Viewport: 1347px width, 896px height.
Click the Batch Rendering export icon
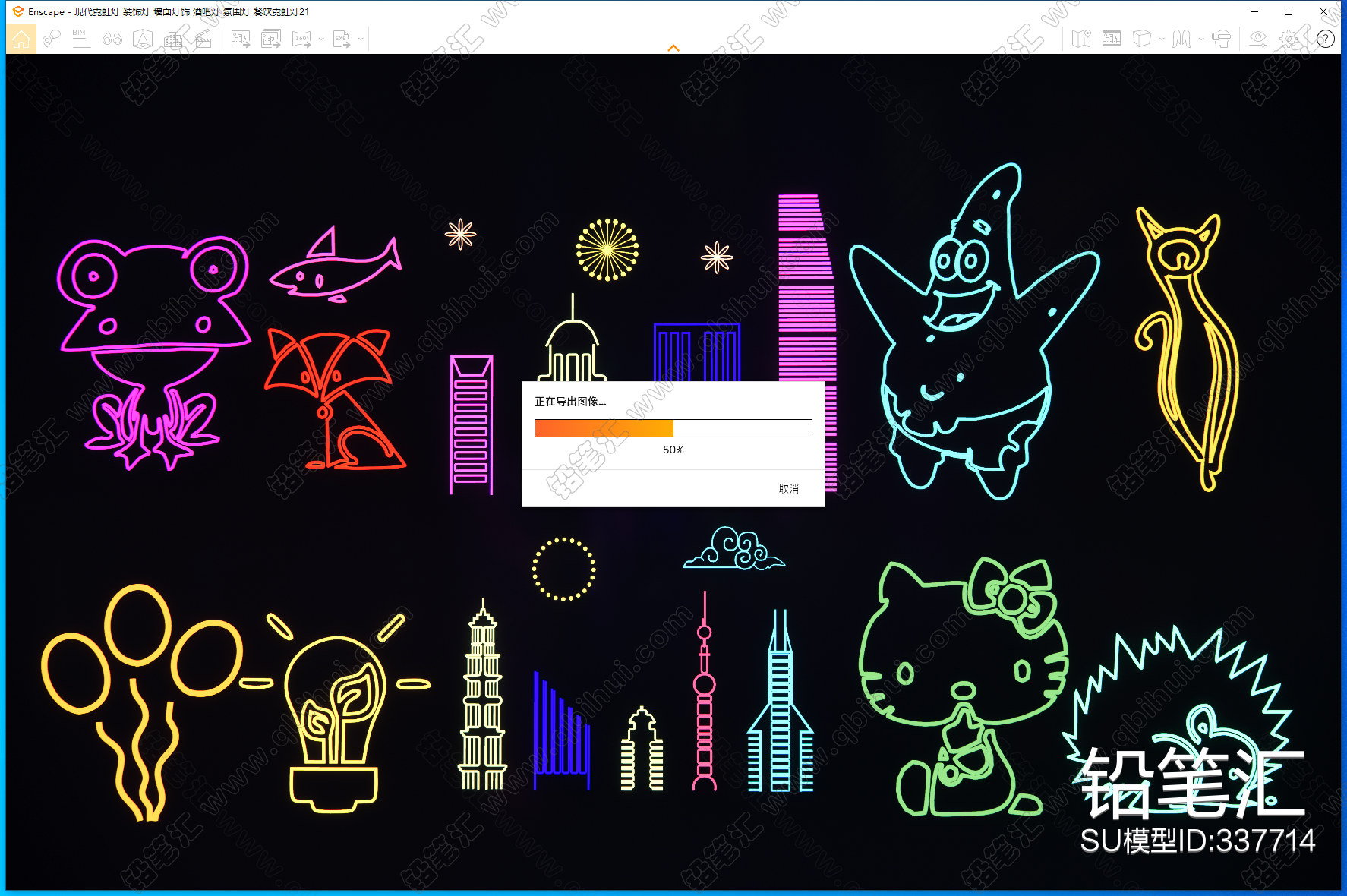point(271,39)
